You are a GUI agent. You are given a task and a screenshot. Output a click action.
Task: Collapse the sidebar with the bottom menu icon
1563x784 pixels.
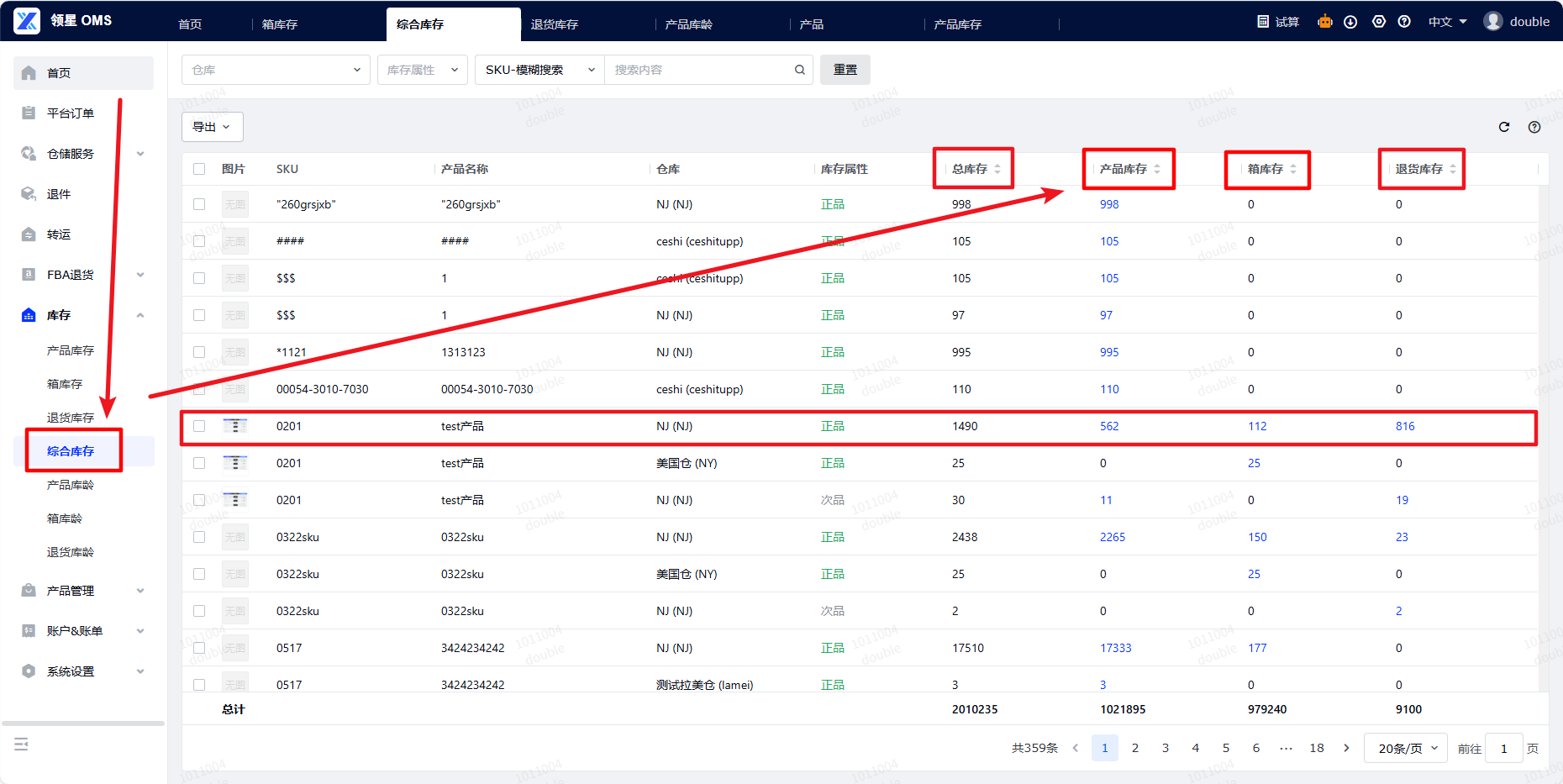pyautogui.click(x=22, y=744)
